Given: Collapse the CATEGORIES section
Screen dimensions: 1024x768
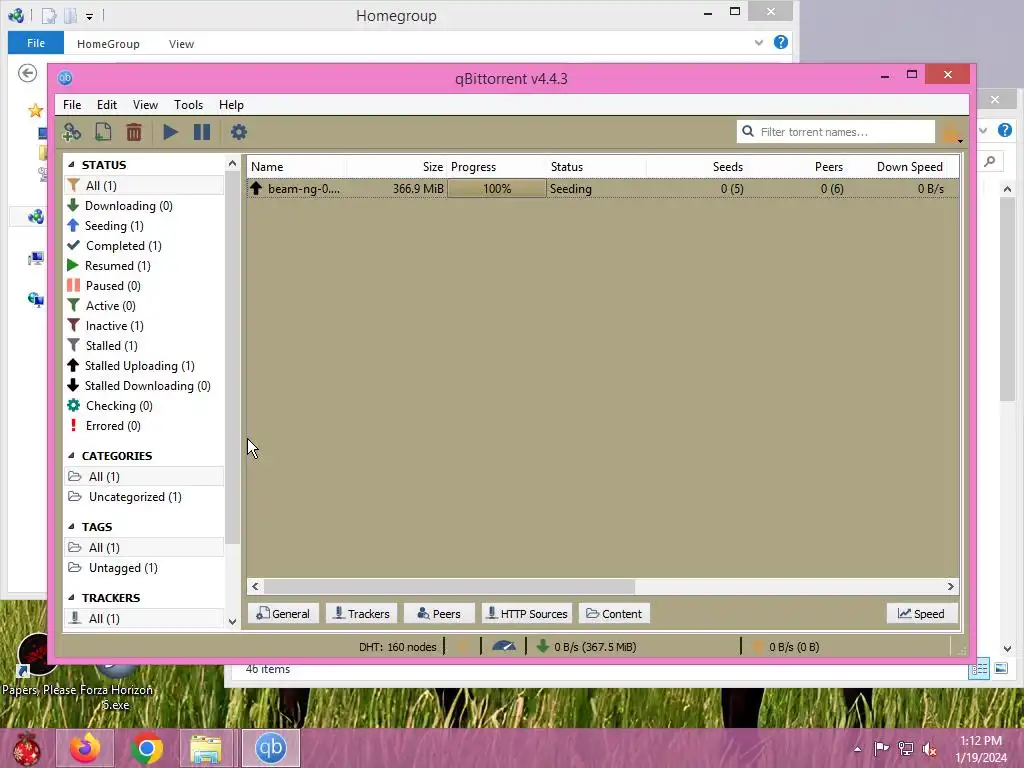Looking at the screenshot, I should [x=71, y=456].
